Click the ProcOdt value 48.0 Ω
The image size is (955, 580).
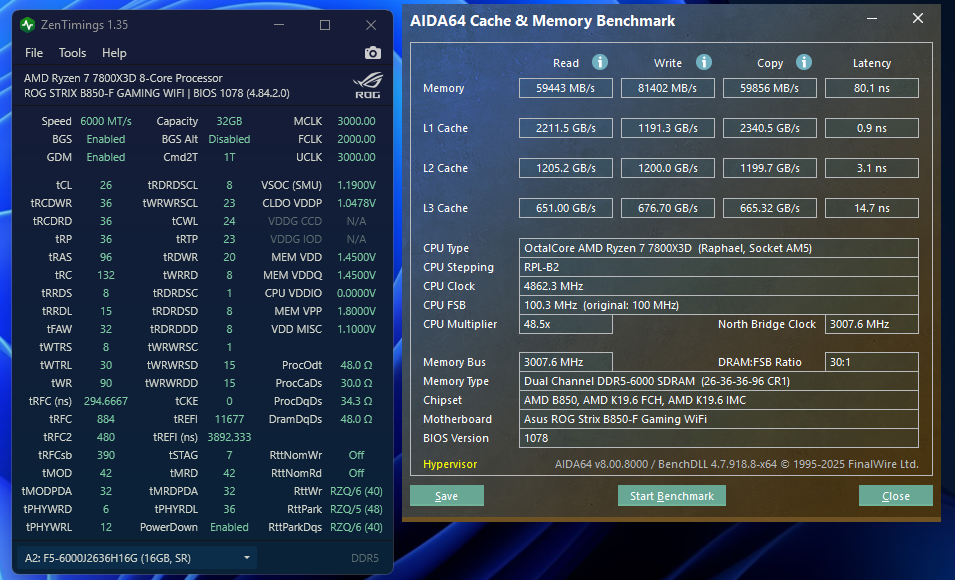coord(356,365)
